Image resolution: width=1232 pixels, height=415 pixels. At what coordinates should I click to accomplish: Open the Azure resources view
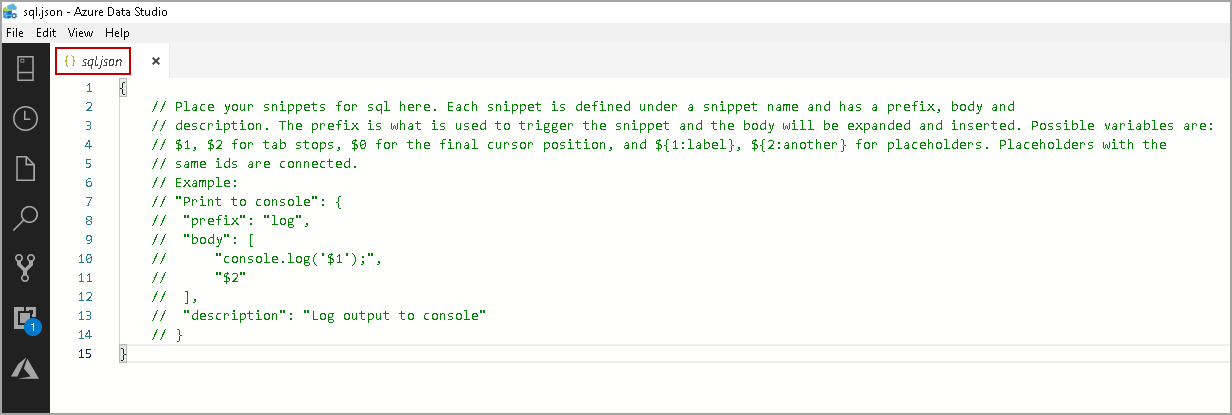(x=25, y=369)
